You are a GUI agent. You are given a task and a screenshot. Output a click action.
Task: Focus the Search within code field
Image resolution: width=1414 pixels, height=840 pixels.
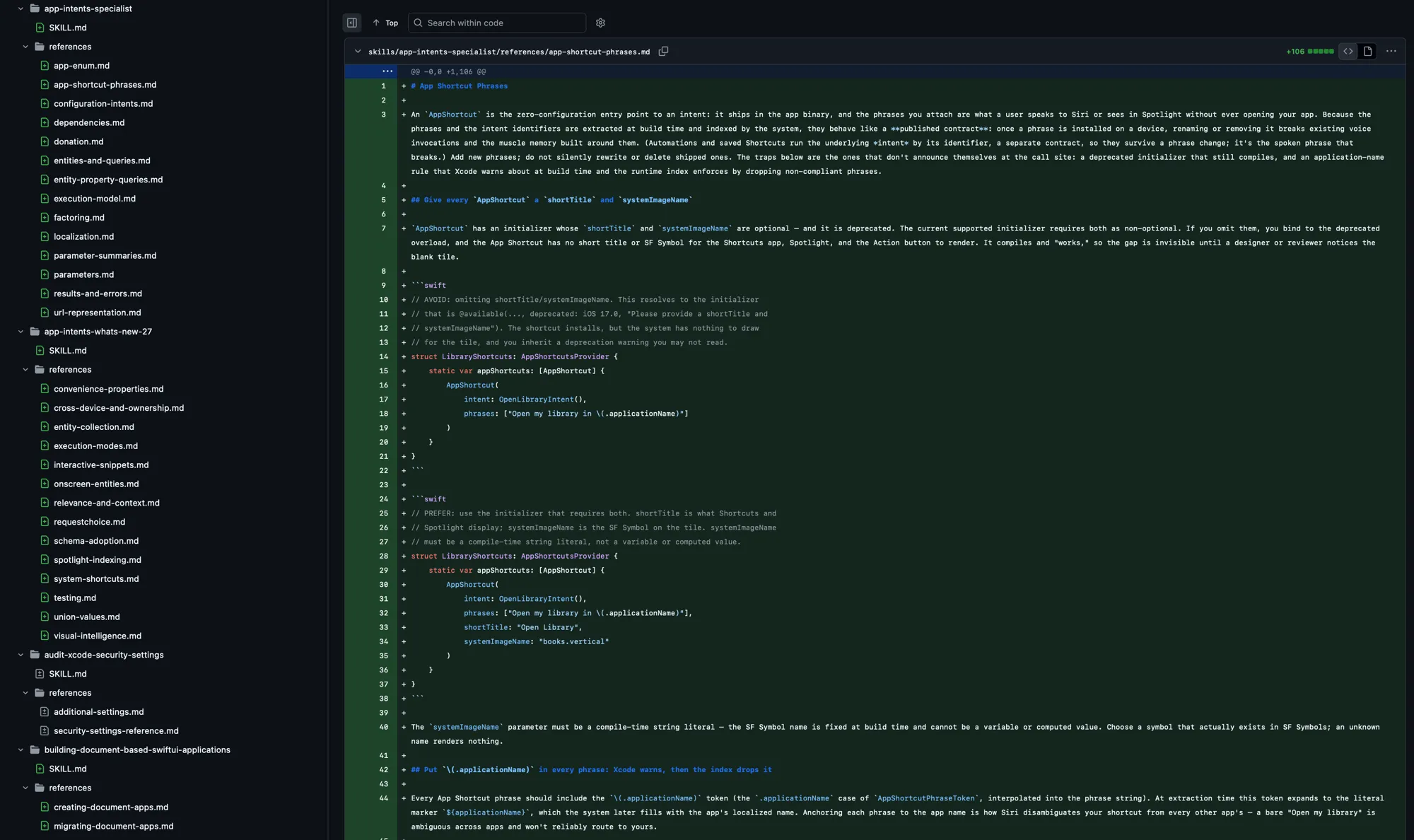497,23
